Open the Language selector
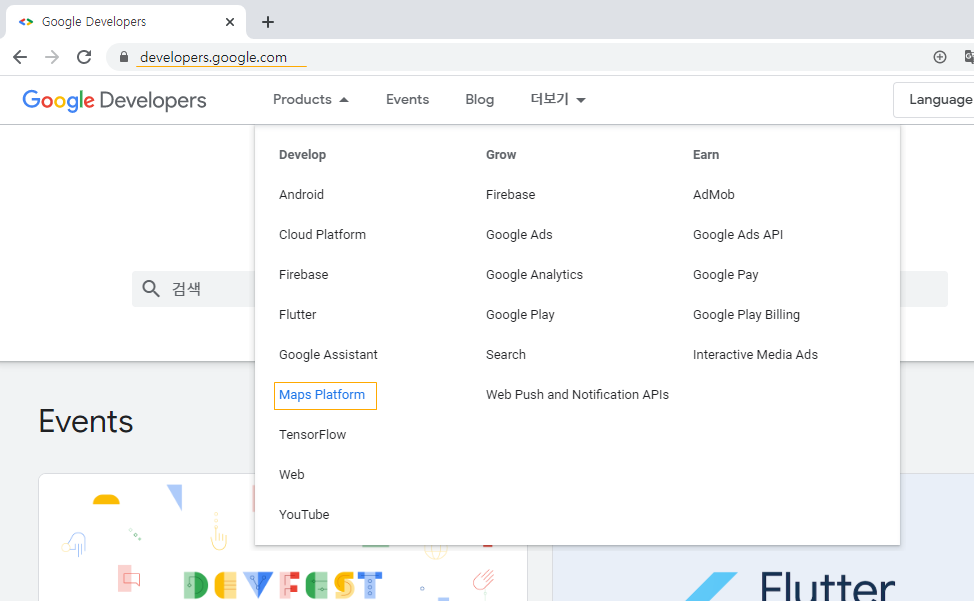Screen dimensions: 974x601 [934, 99]
